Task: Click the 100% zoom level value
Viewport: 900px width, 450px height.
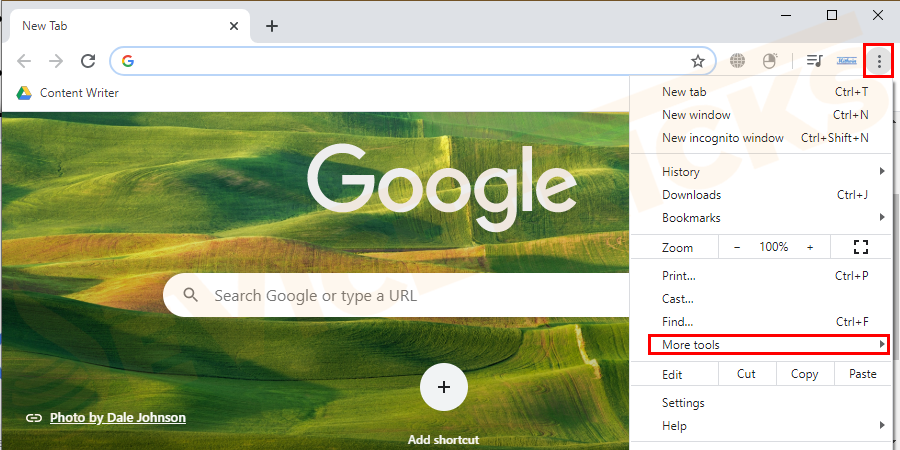Action: (x=774, y=247)
